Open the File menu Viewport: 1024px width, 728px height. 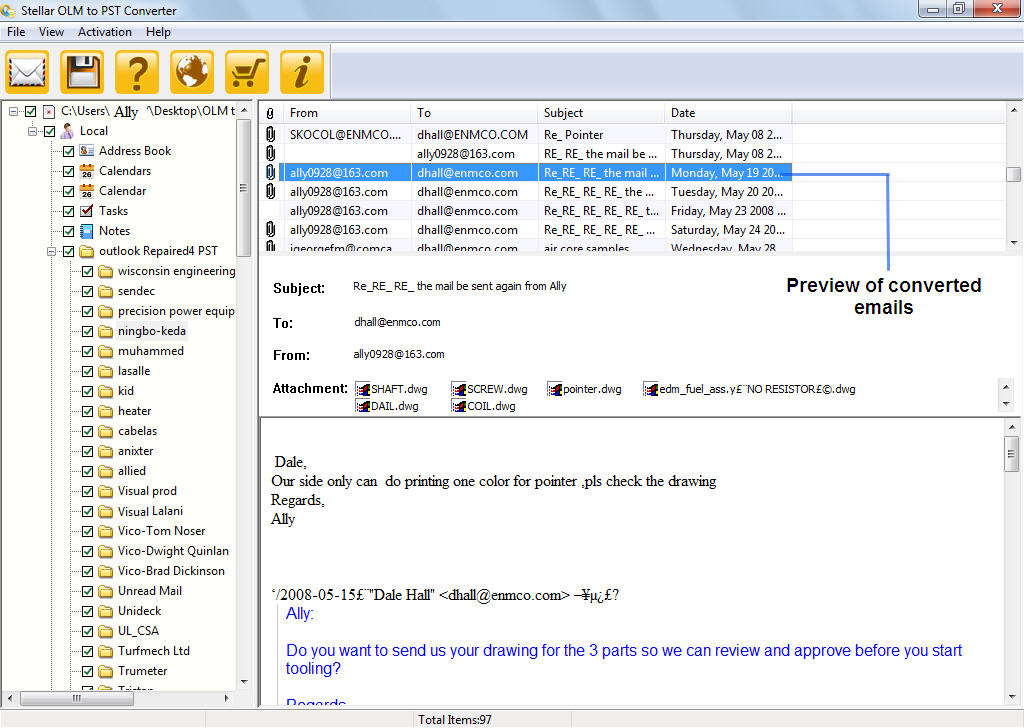[x=16, y=32]
